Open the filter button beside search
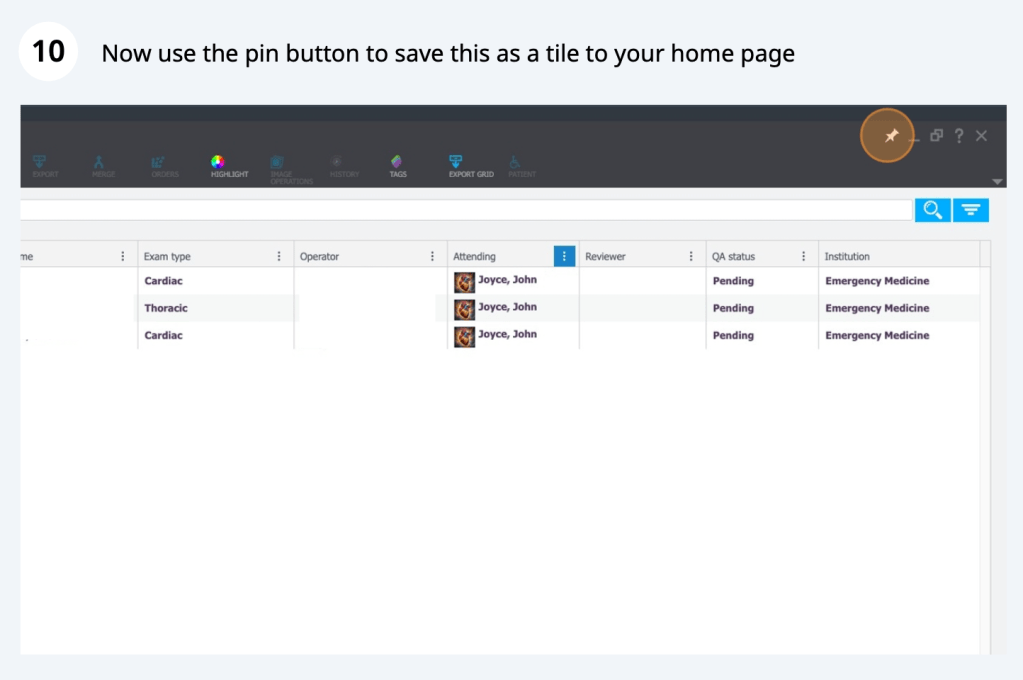The image size is (1023, 680). coord(970,209)
